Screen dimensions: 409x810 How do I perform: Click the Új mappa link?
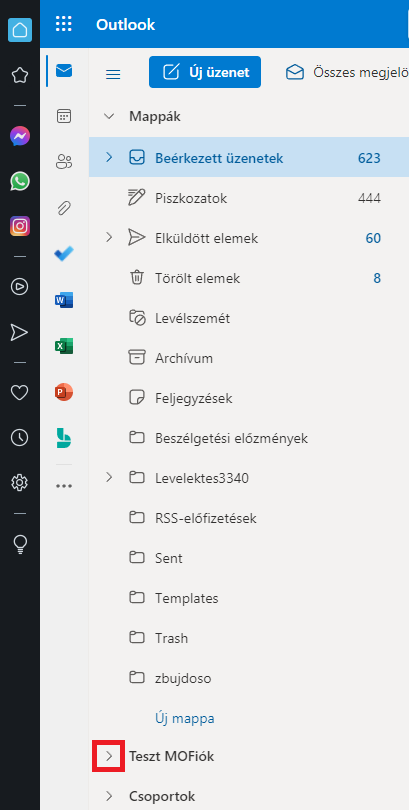[x=185, y=718]
